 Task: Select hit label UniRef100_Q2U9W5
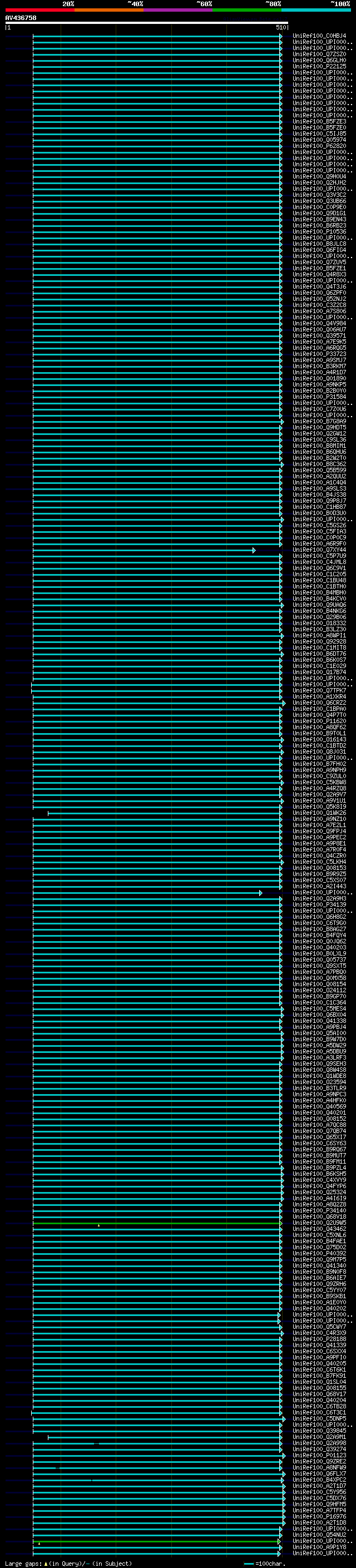tap(319, 1223)
